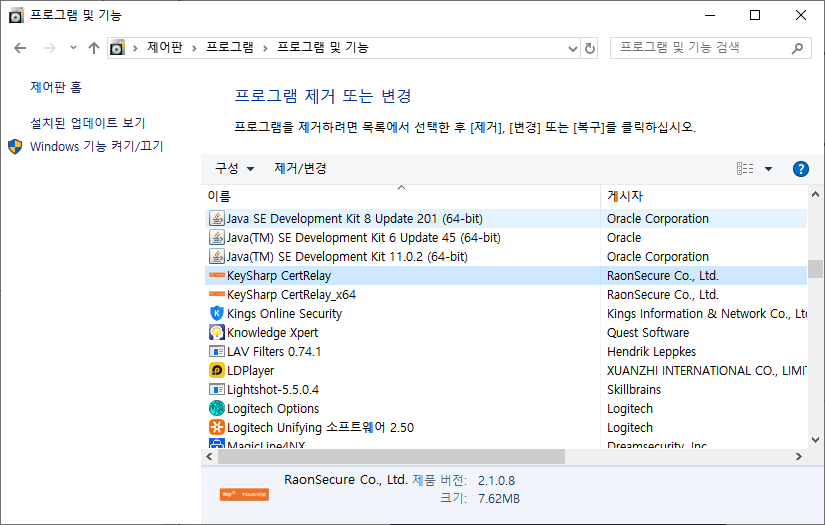Image resolution: width=825 pixels, height=525 pixels.
Task: Open the 제어판 홈 link
Action: coord(56,87)
